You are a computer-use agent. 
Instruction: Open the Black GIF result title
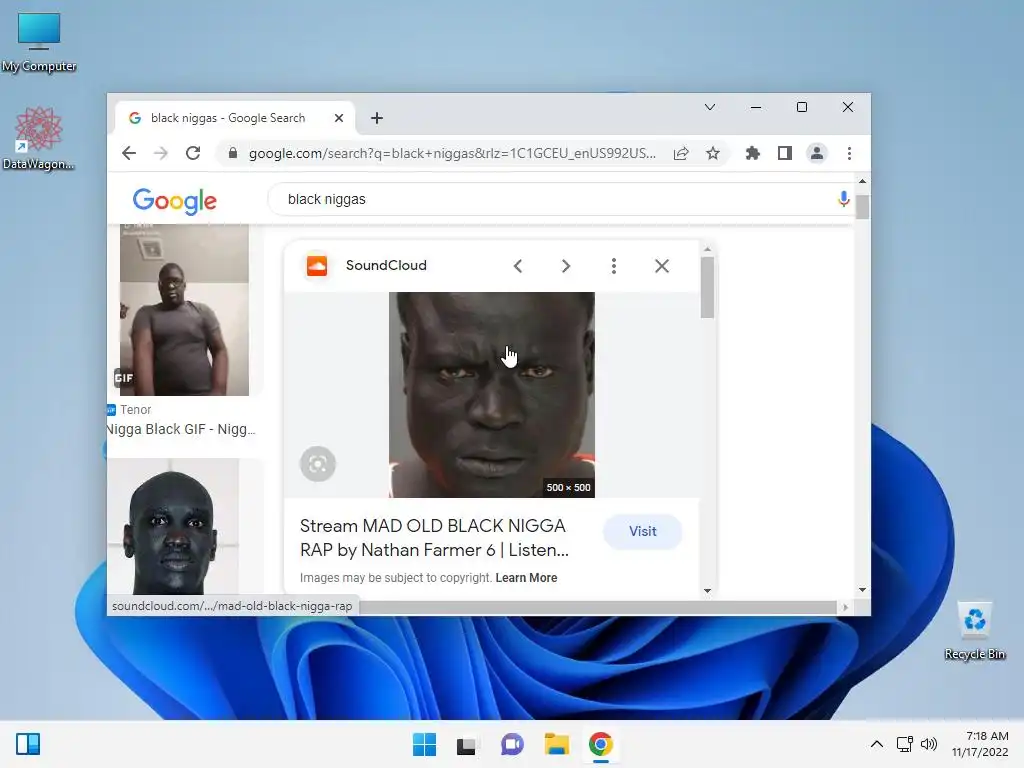[x=181, y=429]
